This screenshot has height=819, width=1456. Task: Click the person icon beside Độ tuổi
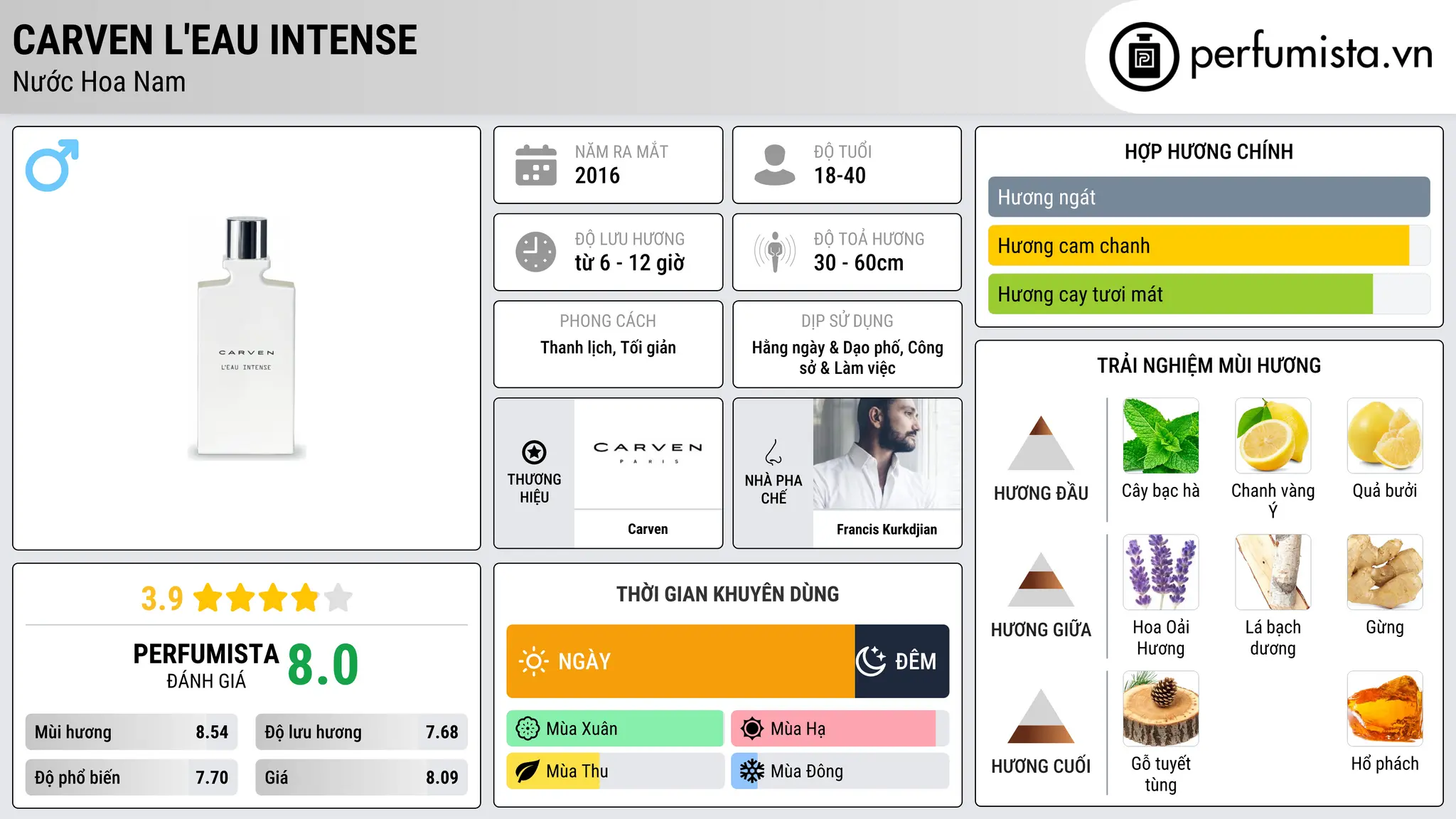775,165
